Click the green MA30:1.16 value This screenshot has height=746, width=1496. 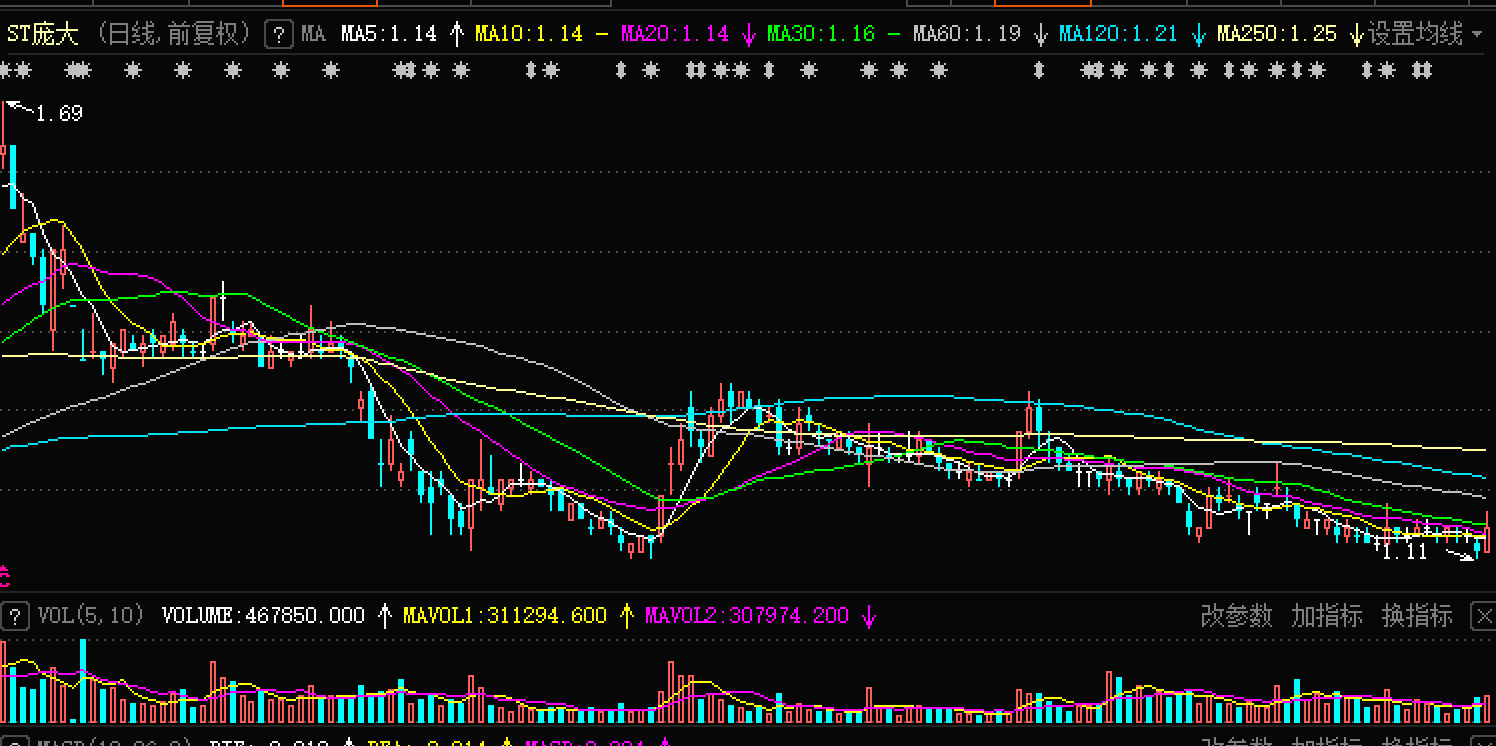coord(821,34)
